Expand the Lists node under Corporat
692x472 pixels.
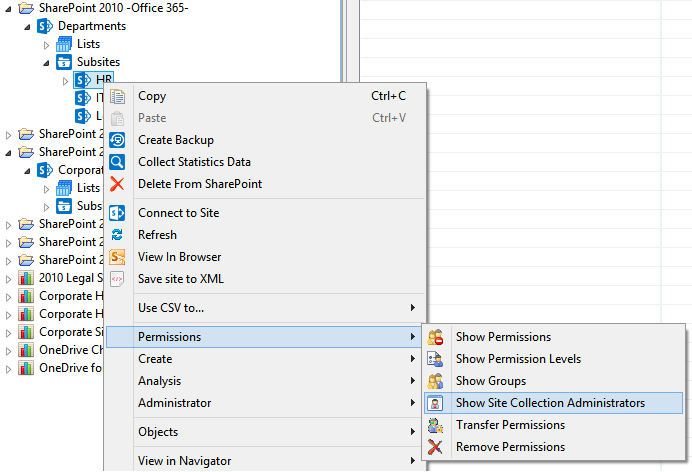click(x=46, y=189)
